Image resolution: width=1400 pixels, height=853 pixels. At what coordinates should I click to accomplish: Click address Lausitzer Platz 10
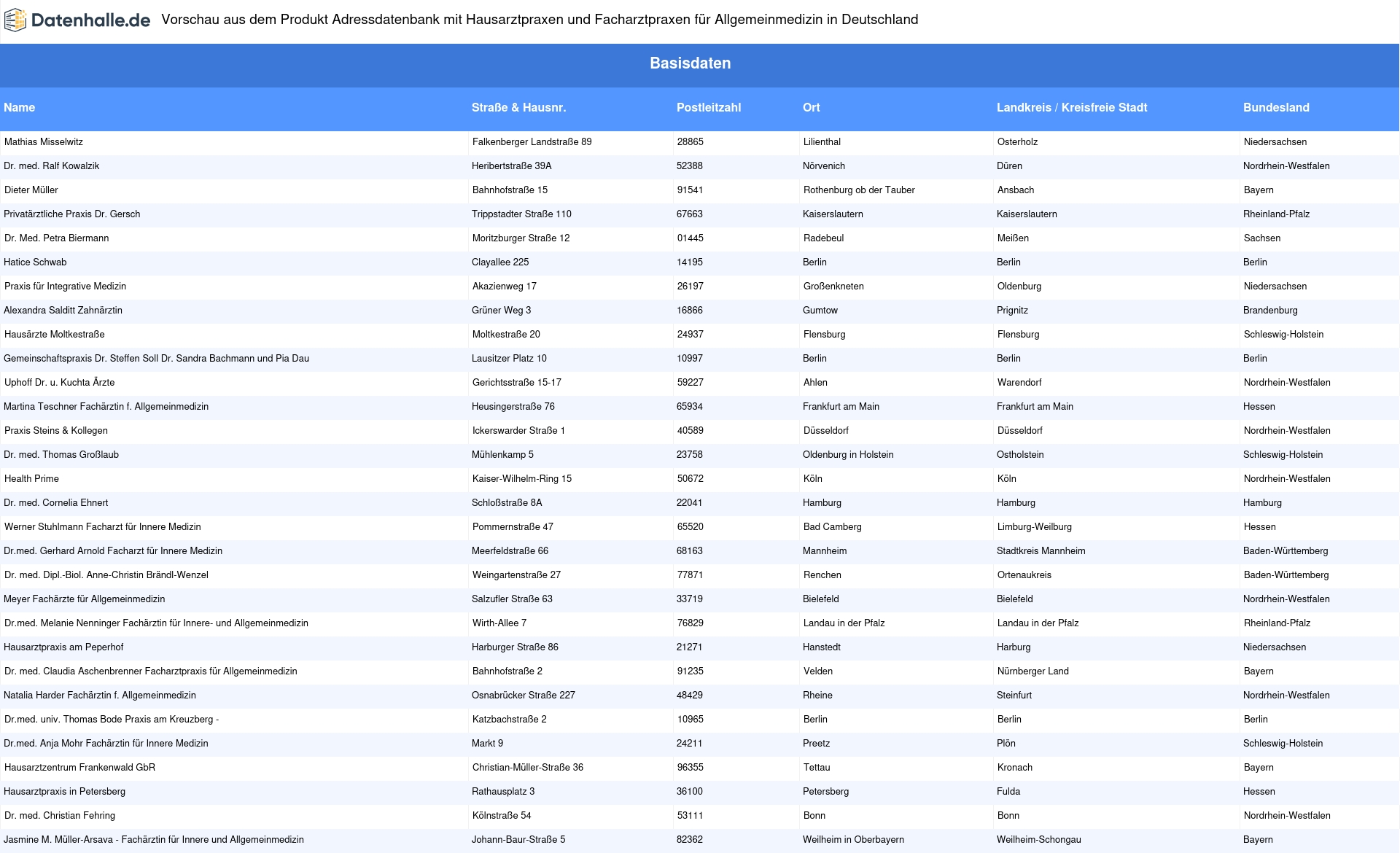coord(509,358)
